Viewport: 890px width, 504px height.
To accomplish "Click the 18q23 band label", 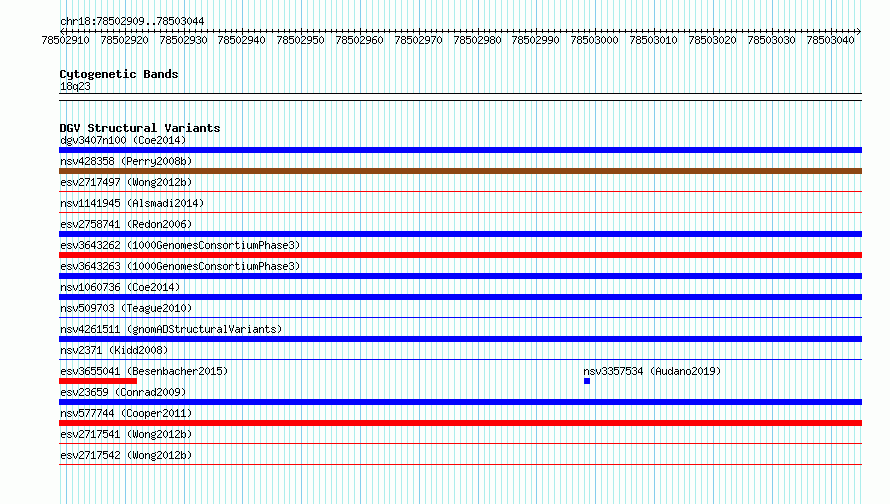I will (75, 86).
